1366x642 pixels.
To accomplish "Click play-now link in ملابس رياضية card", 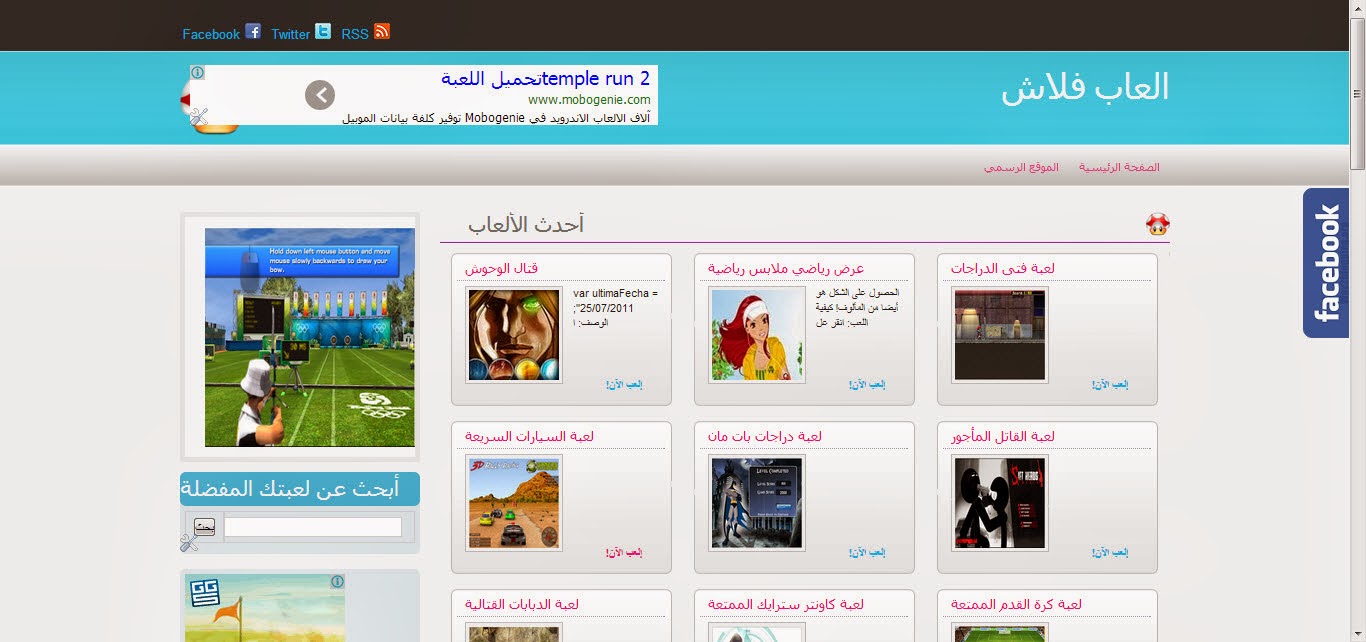I will coord(867,385).
